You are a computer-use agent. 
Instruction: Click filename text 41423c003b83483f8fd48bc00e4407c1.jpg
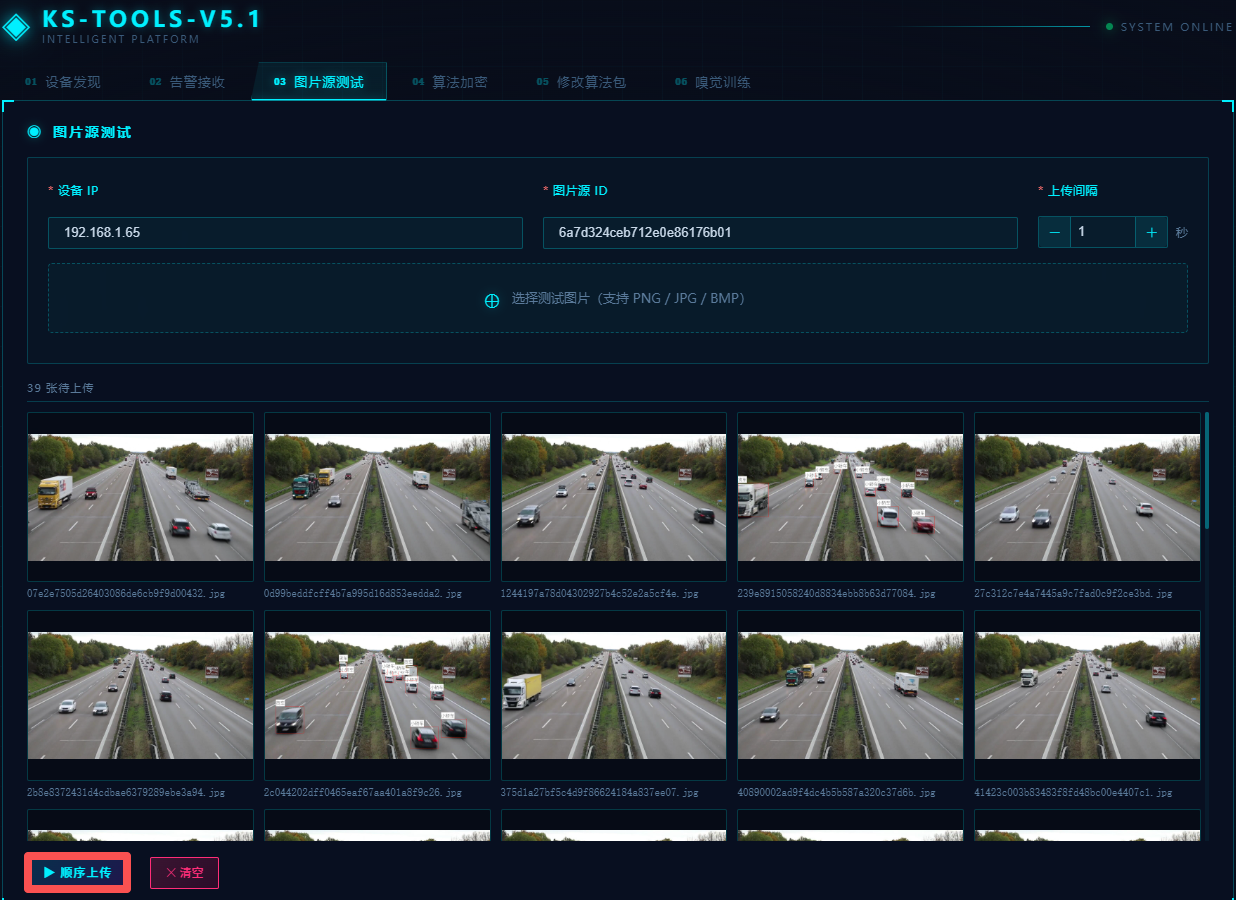click(x=1073, y=792)
